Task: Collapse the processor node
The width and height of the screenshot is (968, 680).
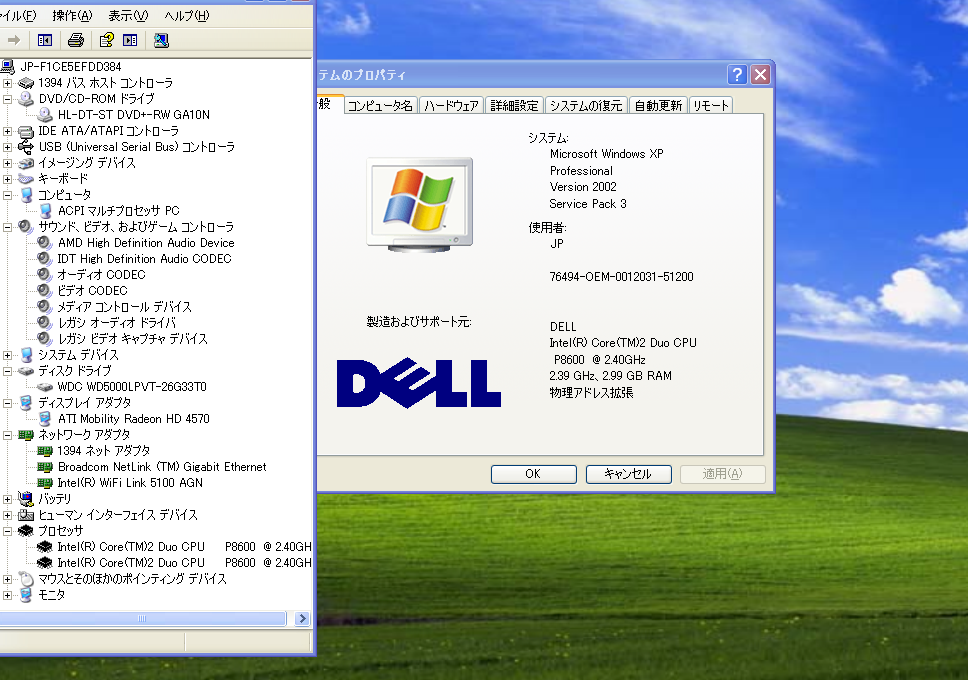Action: coord(7,531)
